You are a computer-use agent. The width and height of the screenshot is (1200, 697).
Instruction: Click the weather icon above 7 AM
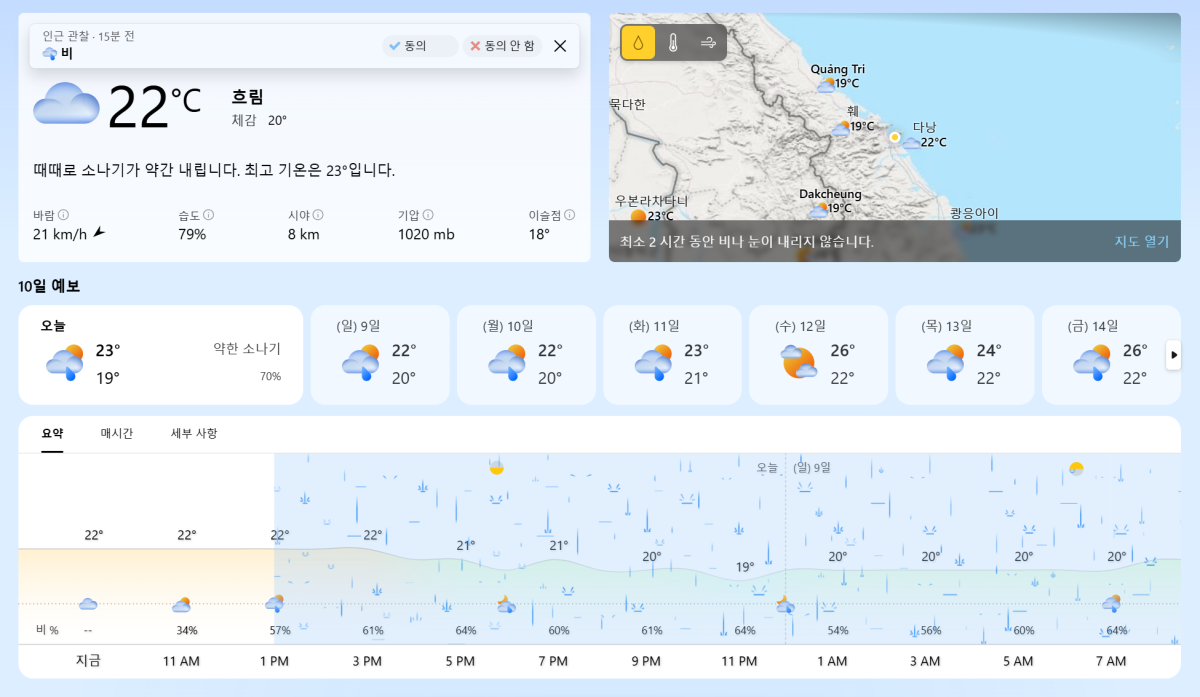(x=1111, y=603)
